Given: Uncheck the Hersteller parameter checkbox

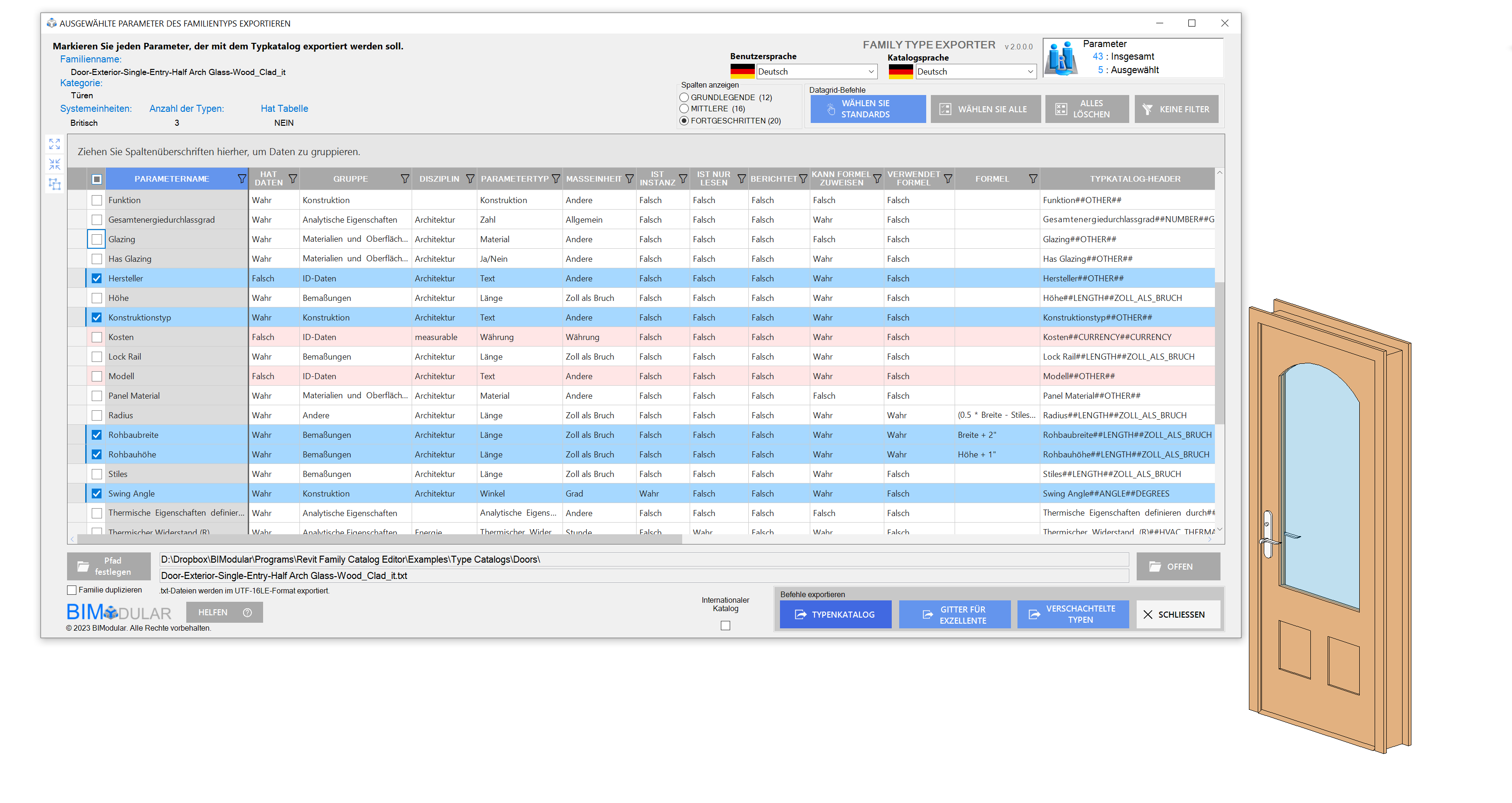Looking at the screenshot, I should (97, 278).
